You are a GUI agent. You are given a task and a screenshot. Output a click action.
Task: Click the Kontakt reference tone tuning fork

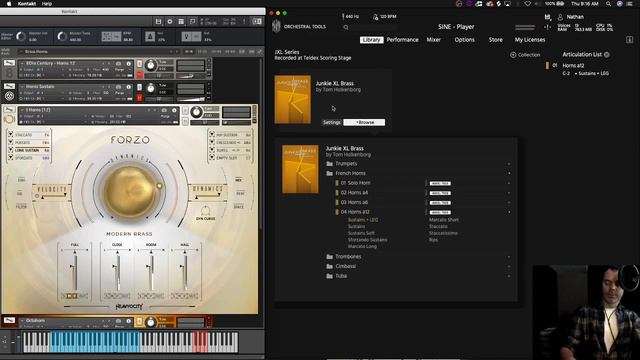coord(186,37)
